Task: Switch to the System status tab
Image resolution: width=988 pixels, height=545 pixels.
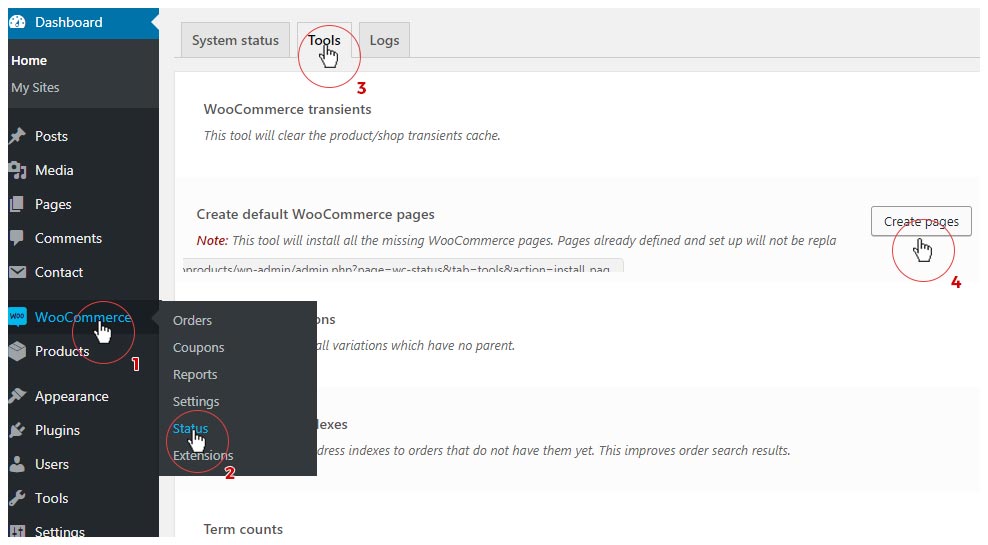Action: (x=235, y=40)
